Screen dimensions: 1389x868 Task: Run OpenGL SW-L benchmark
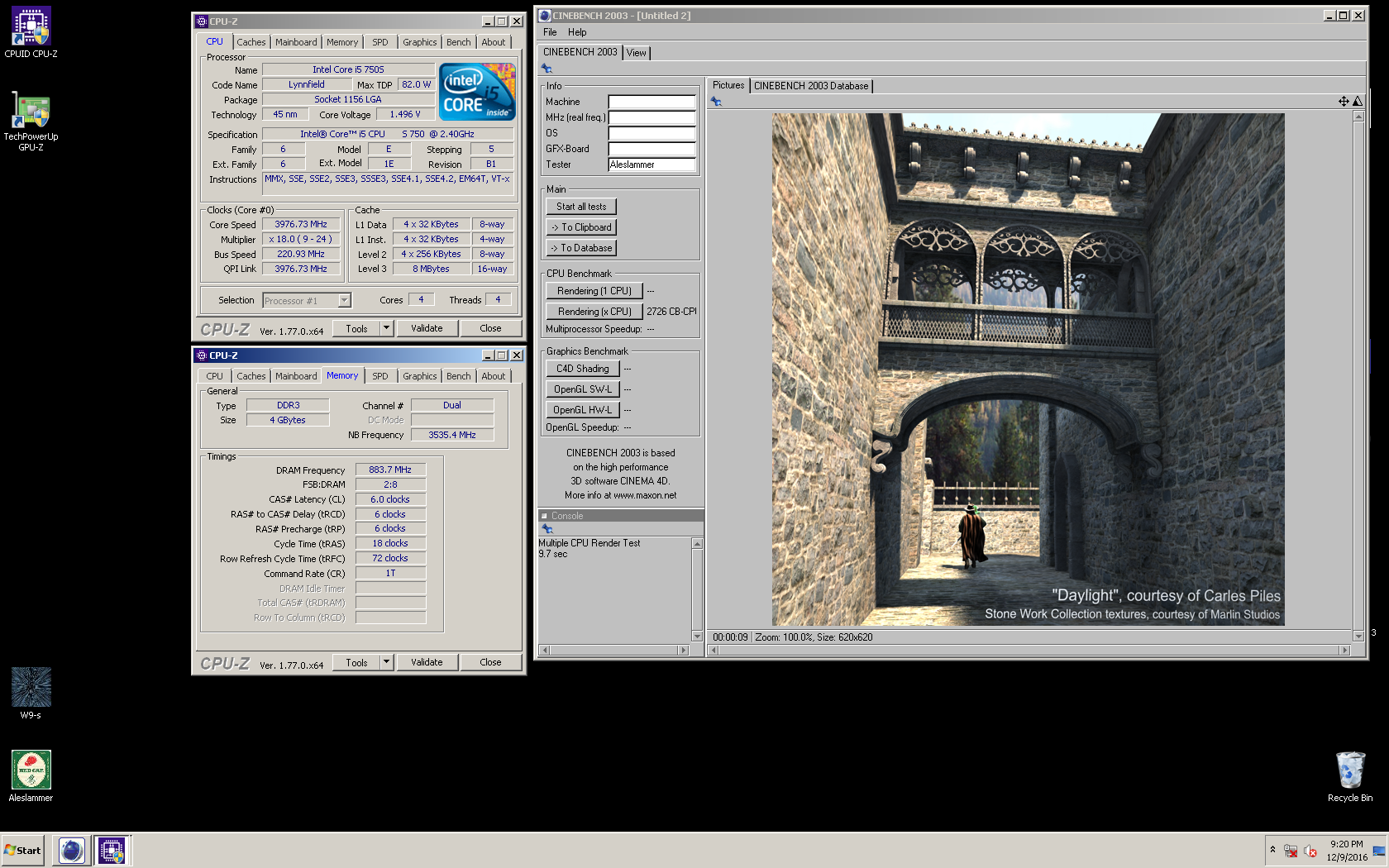[583, 389]
